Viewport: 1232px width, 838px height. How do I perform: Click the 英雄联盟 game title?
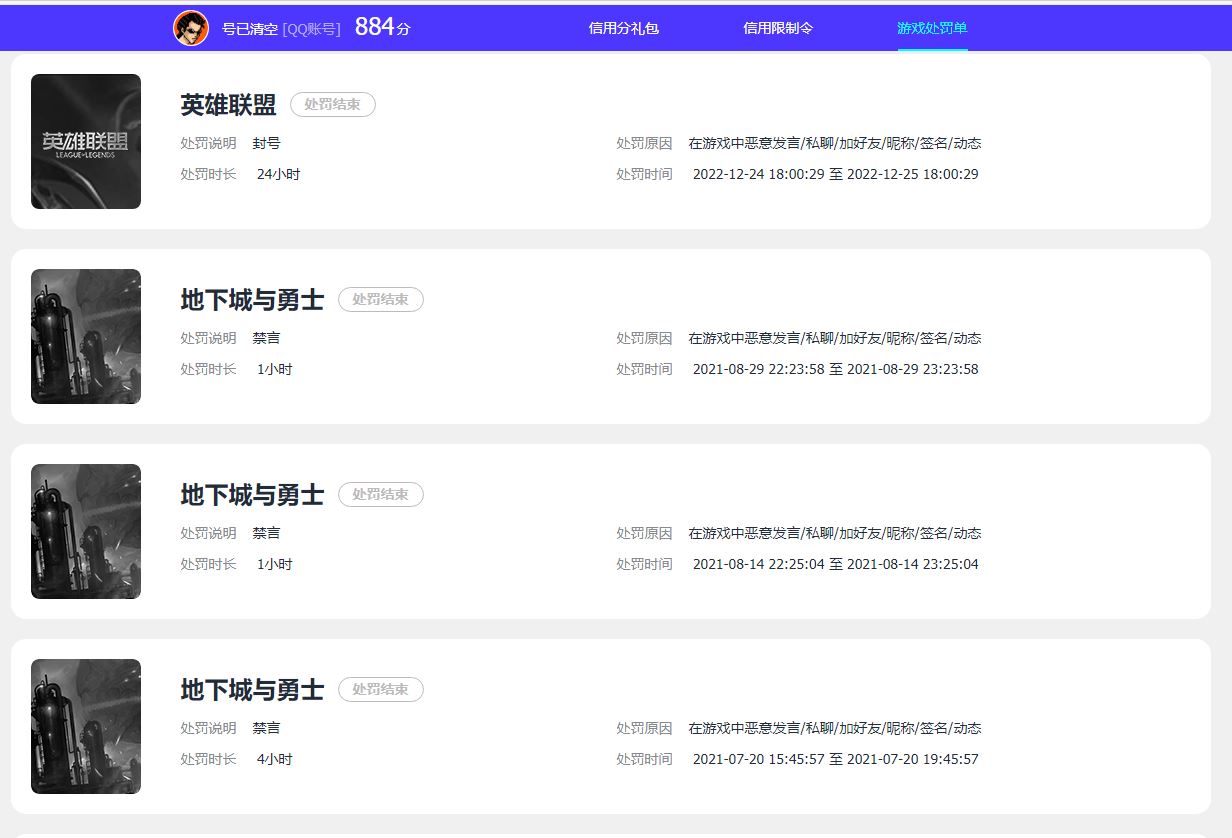pyautogui.click(x=228, y=105)
